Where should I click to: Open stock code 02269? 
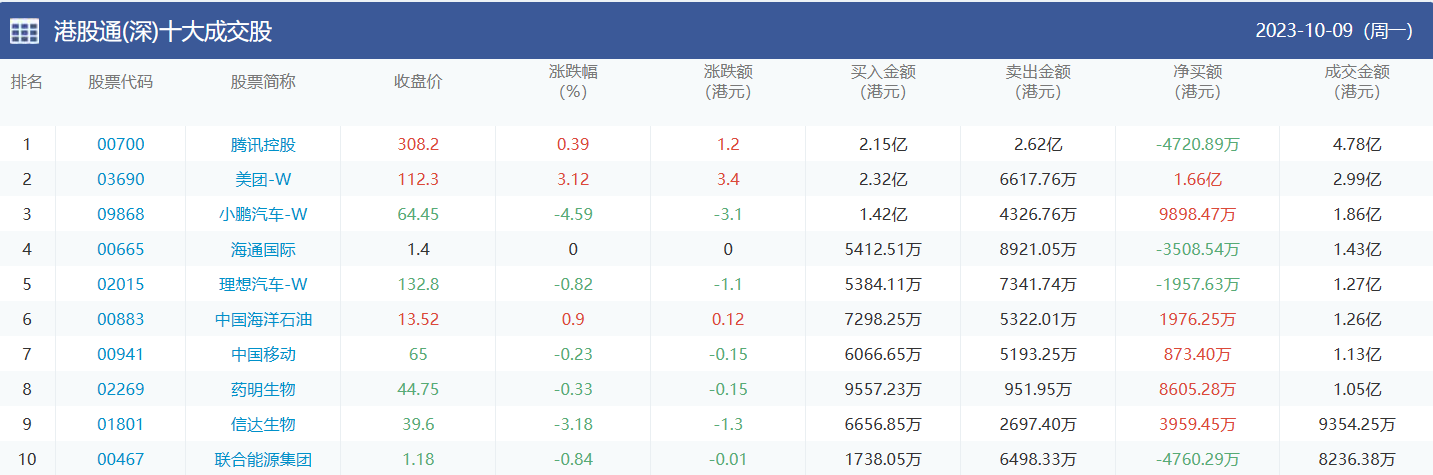click(x=120, y=389)
